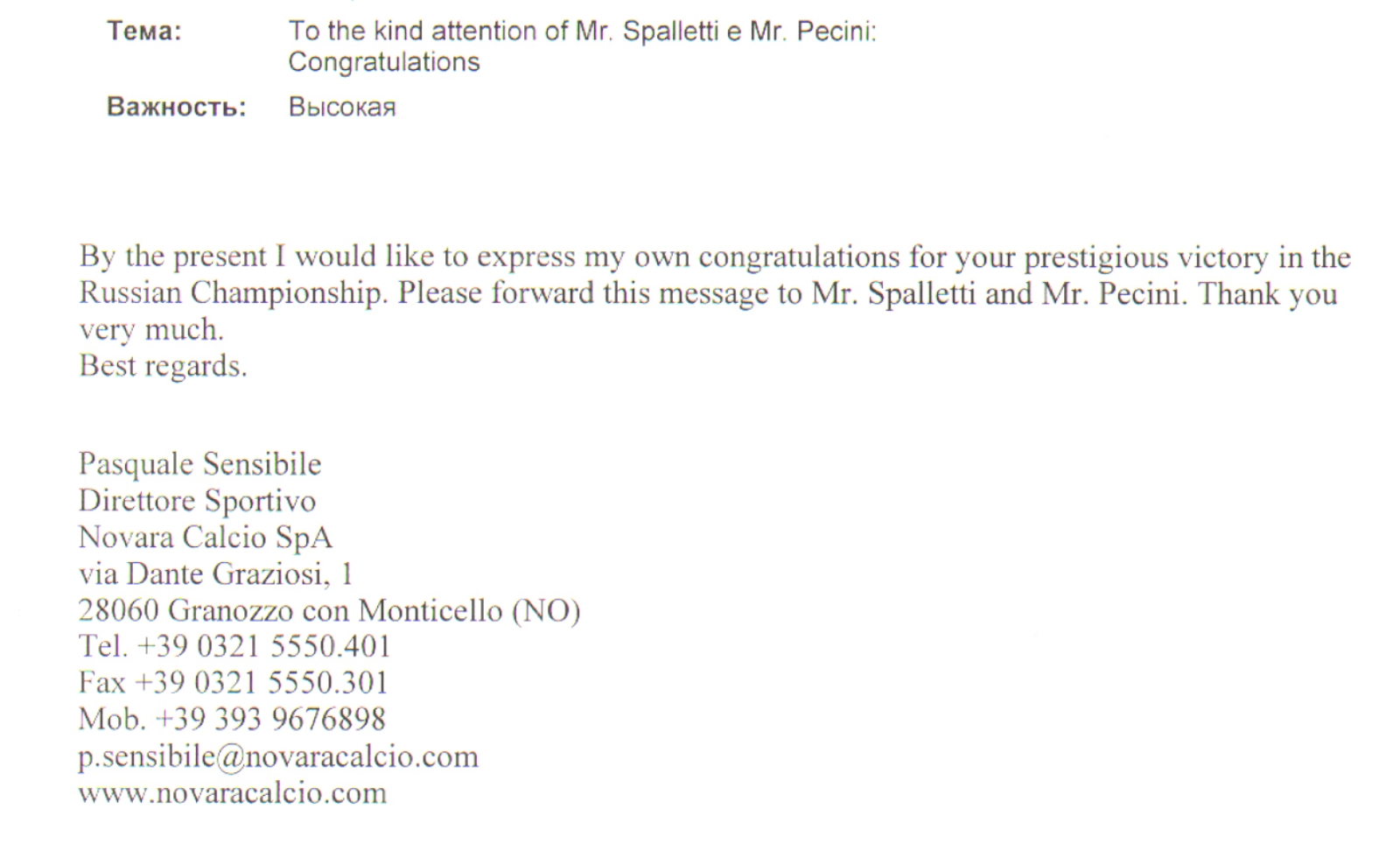The width and height of the screenshot is (1400, 858).
Task: Click the p.sensibile@novaracalcio.com email address
Action: (278, 757)
